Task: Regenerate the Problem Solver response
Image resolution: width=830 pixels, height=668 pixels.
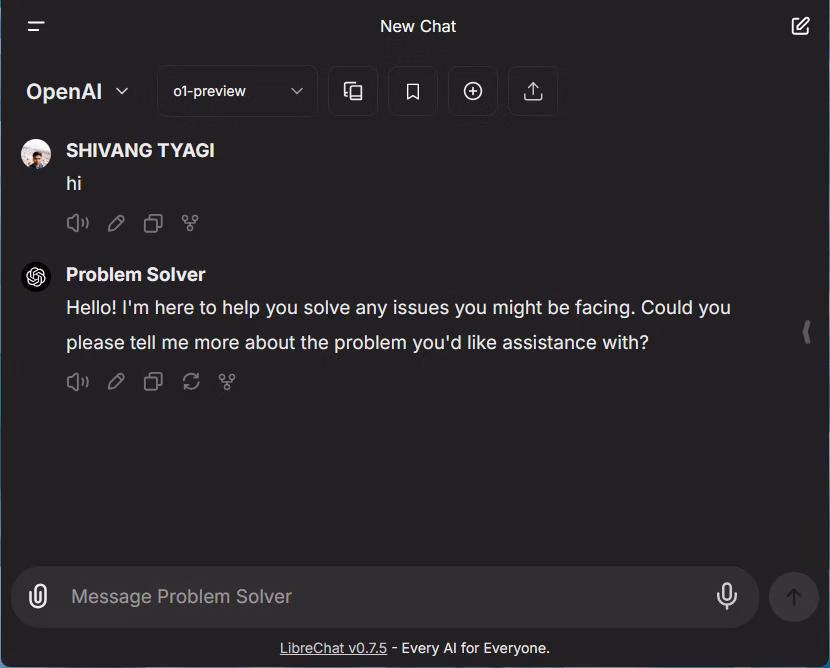Action: pyautogui.click(x=191, y=382)
